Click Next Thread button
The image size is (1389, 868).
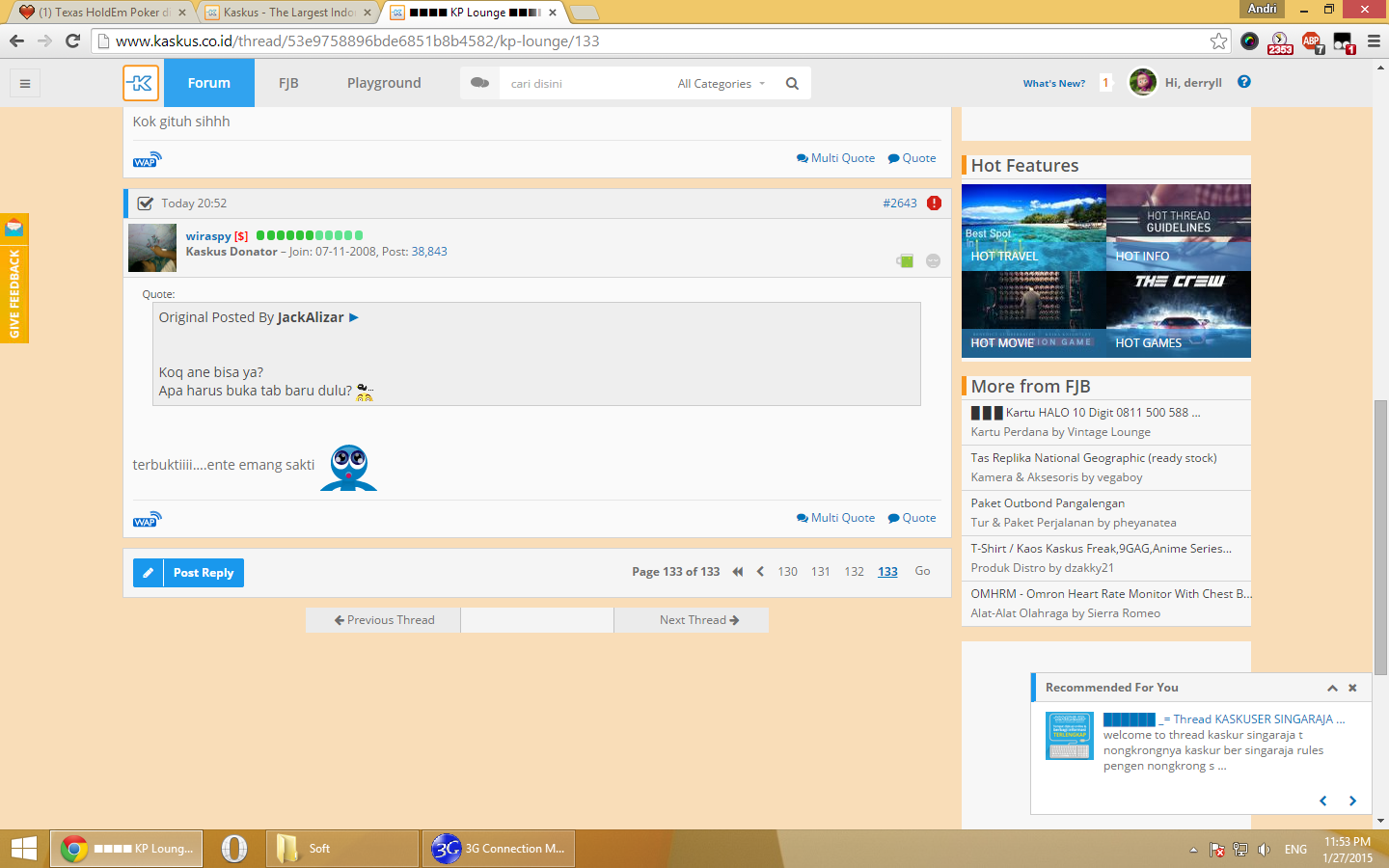pyautogui.click(x=692, y=620)
